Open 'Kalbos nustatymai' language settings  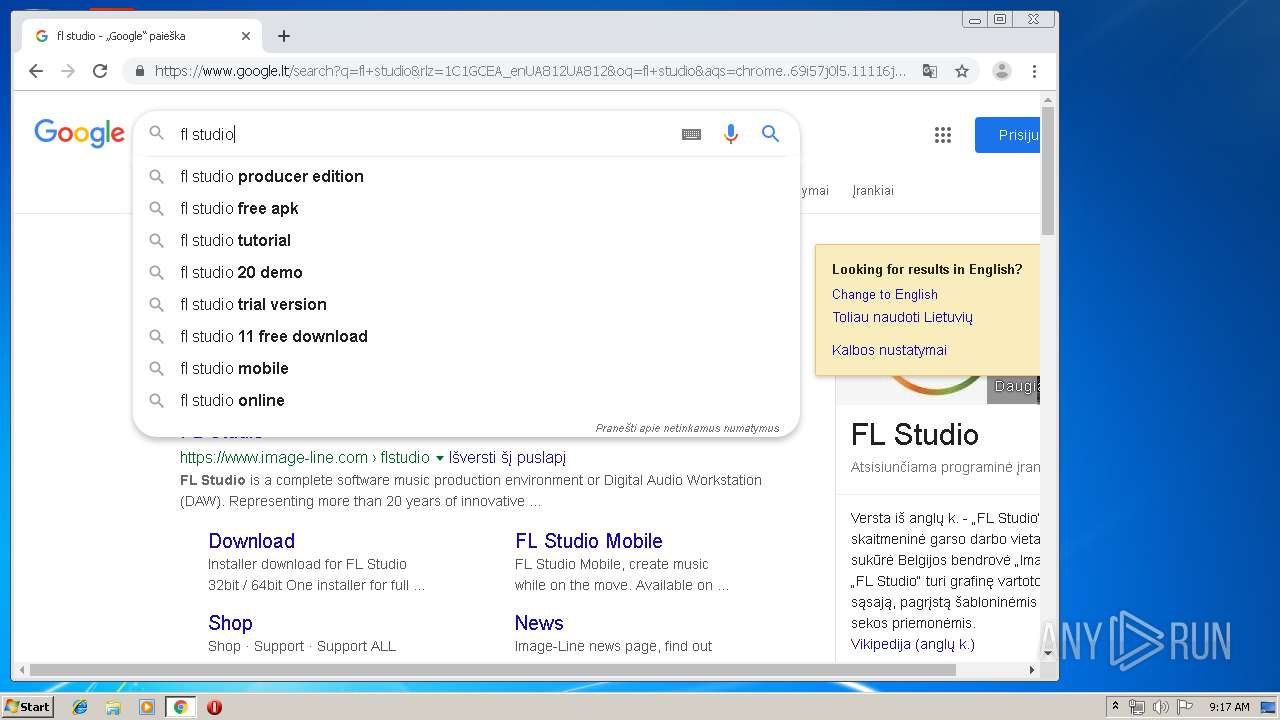point(889,350)
